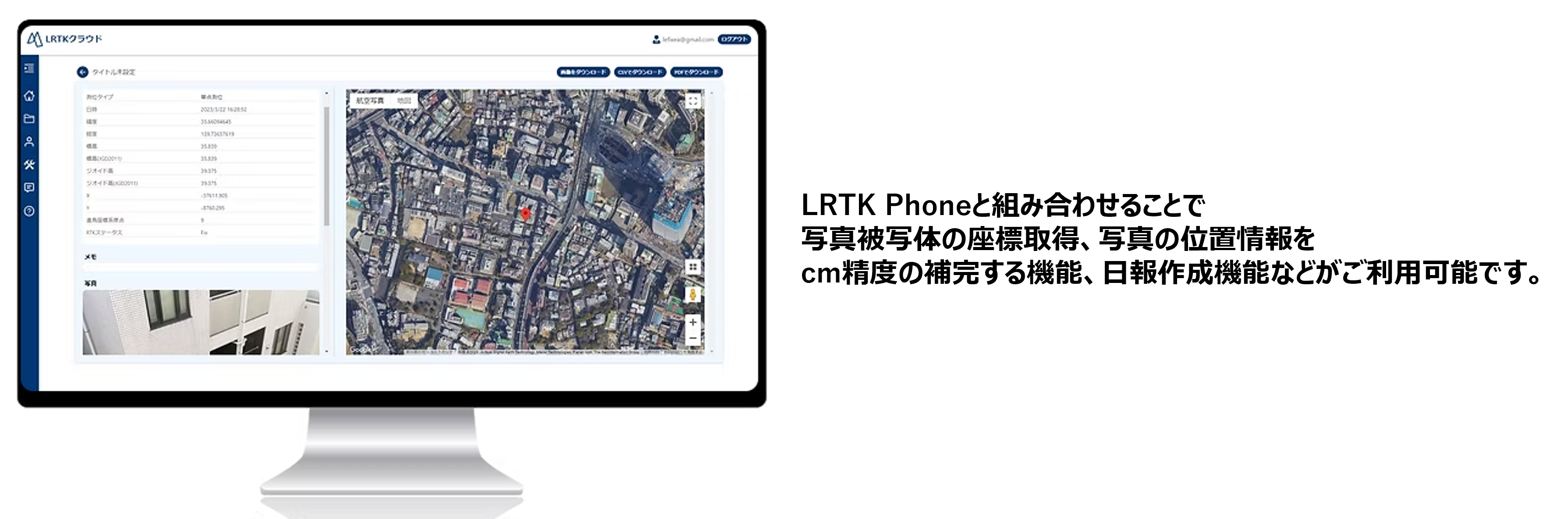The image size is (1568, 519).
Task: Open the tools wrench-hammer sidebar icon
Action: coord(28,165)
